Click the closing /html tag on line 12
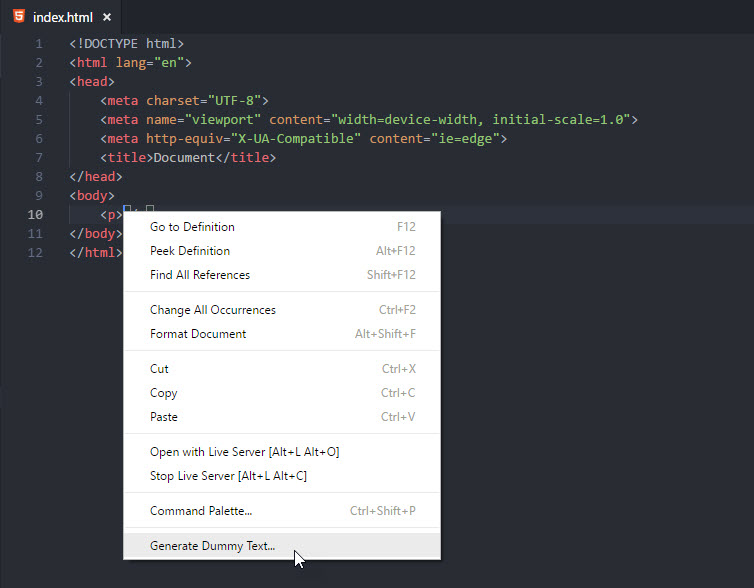754x588 pixels. coord(96,253)
